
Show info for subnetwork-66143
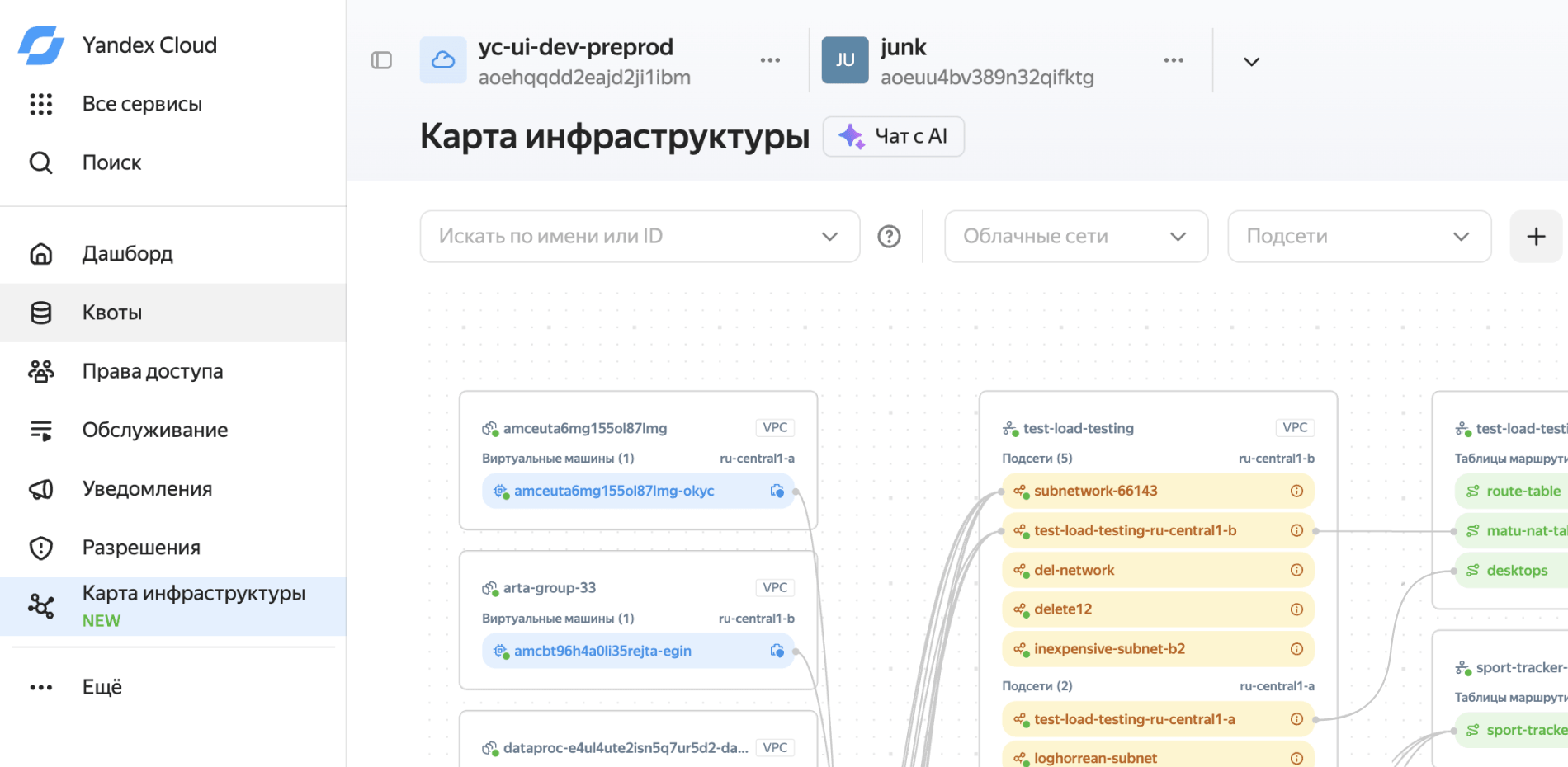coord(1296,491)
